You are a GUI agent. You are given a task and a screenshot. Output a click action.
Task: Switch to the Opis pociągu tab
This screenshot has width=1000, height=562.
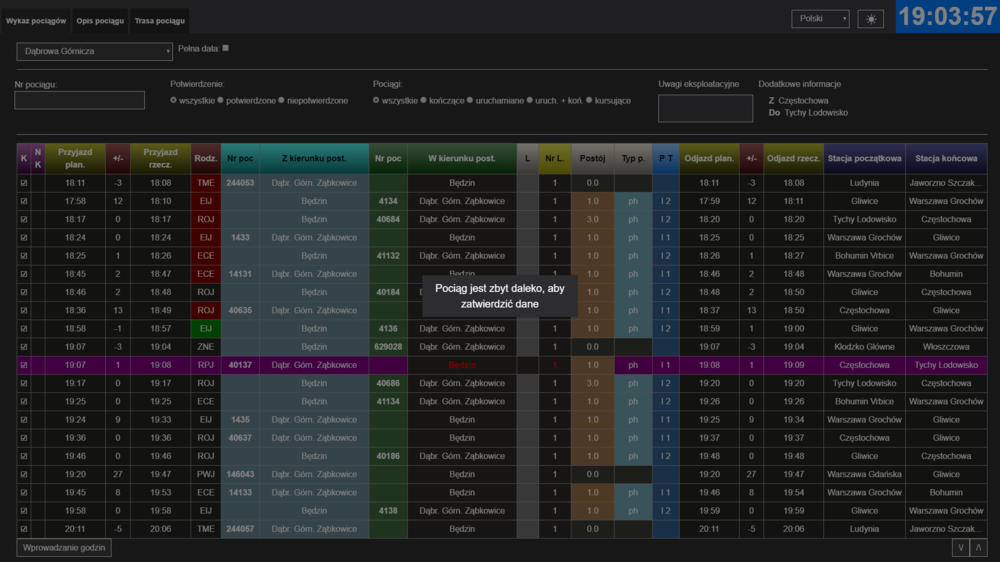click(x=100, y=21)
